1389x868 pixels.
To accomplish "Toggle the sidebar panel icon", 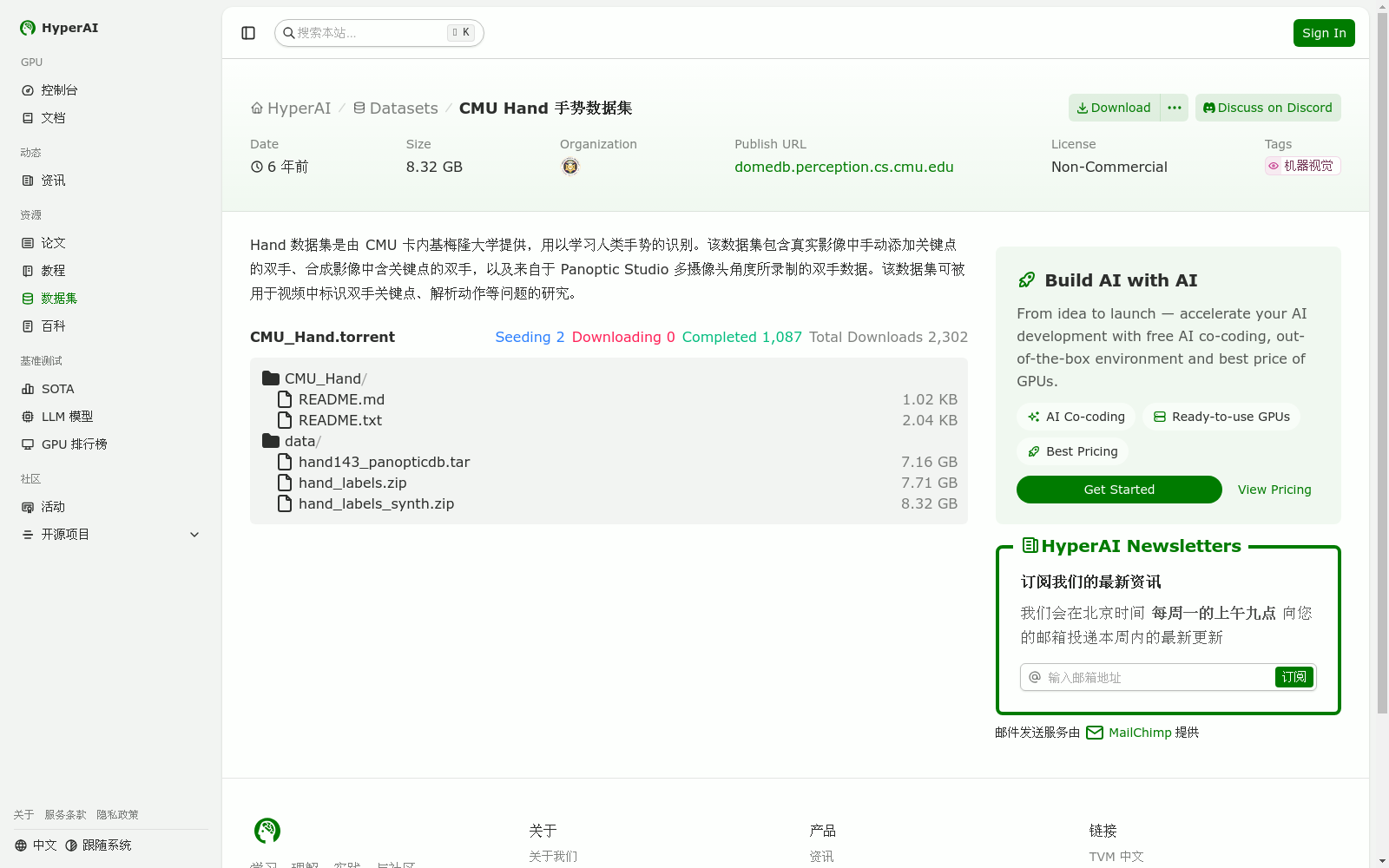I will (248, 33).
